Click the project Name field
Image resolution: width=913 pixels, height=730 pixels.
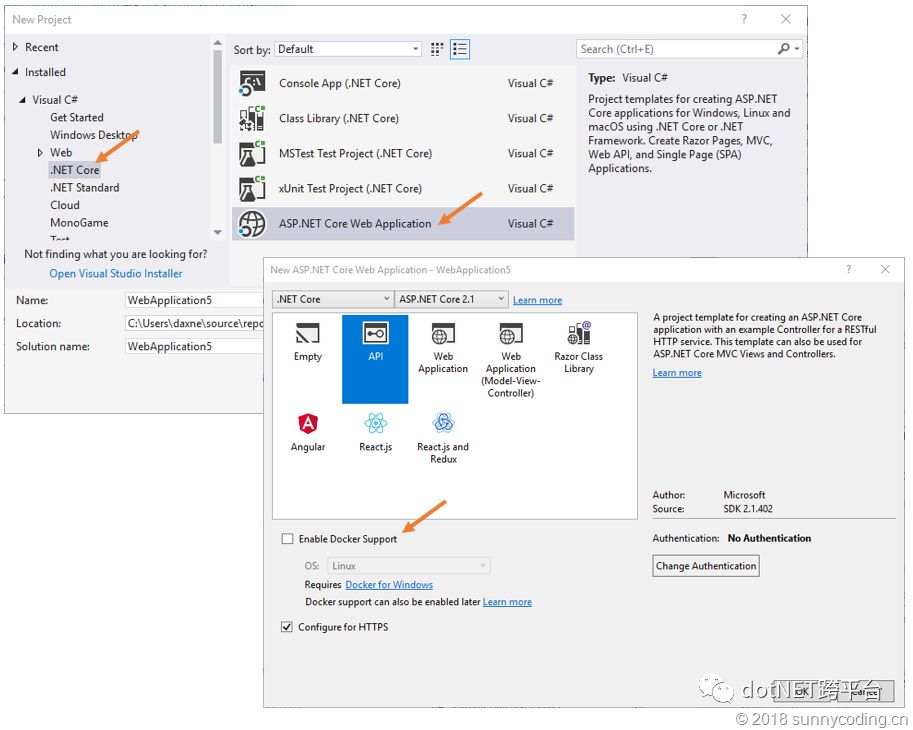point(194,300)
